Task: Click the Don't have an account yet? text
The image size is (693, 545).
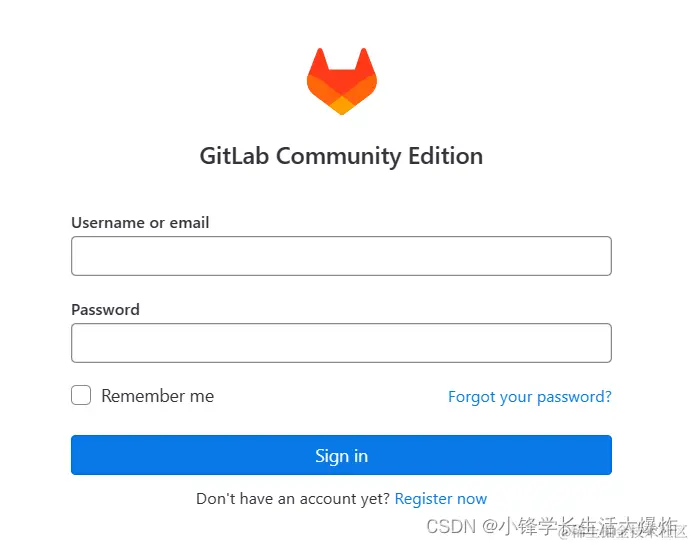Action: coord(293,499)
